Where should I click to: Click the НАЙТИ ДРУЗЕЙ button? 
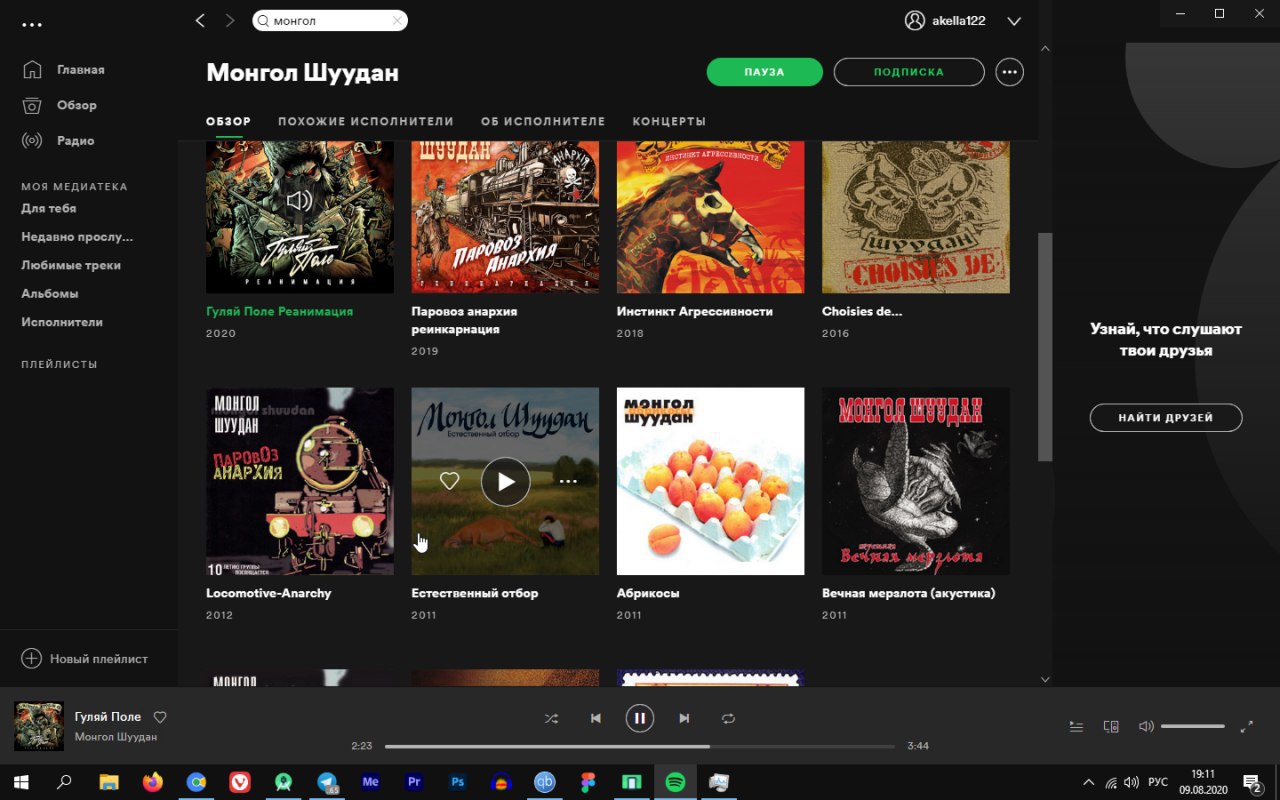pos(1166,418)
